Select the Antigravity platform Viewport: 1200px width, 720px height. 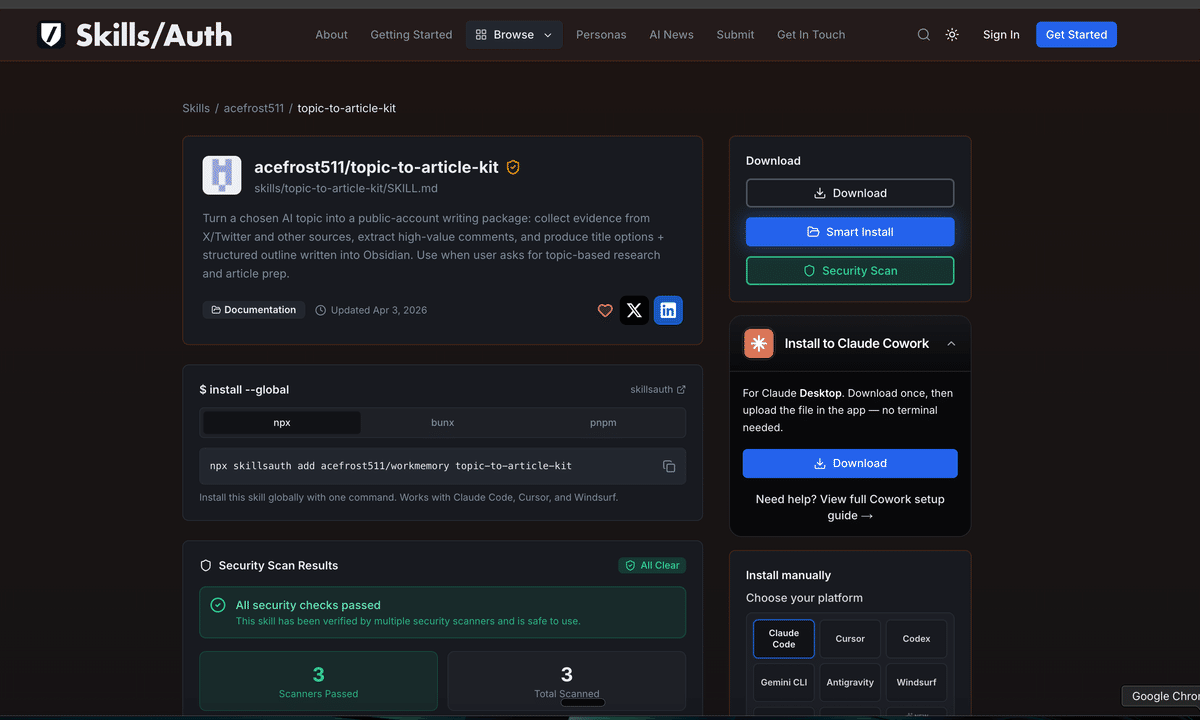point(850,682)
